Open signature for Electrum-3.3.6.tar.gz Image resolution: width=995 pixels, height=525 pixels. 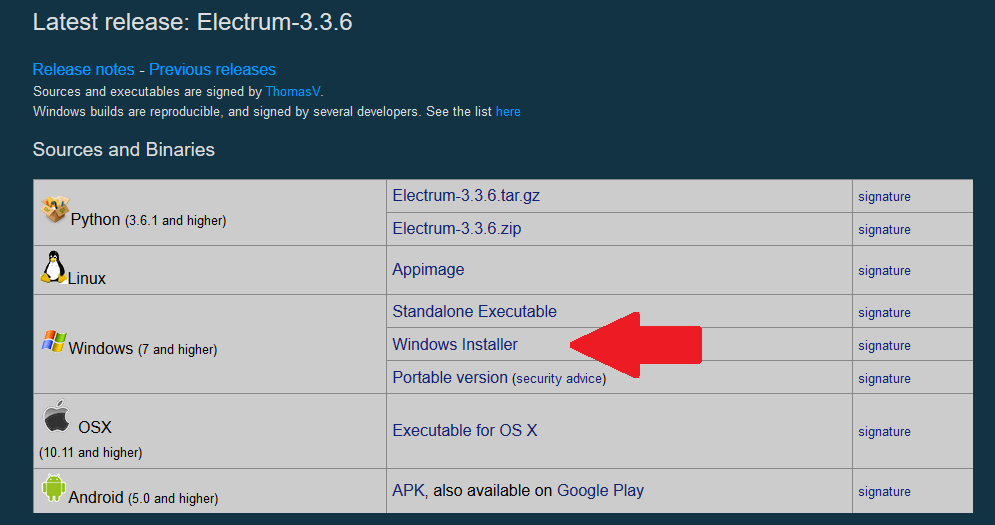(x=884, y=197)
